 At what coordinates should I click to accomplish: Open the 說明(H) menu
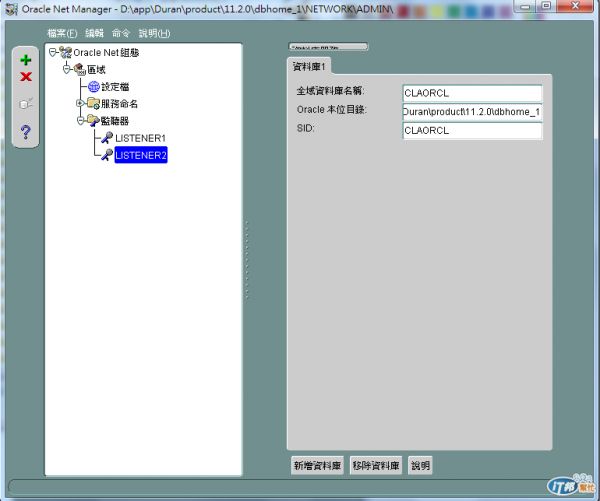pyautogui.click(x=154, y=33)
